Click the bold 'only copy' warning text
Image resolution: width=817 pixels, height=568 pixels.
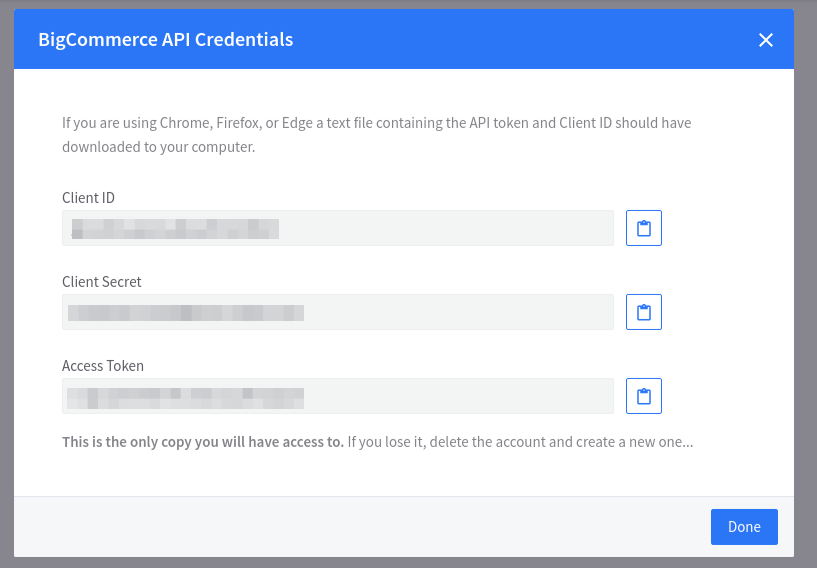(203, 442)
